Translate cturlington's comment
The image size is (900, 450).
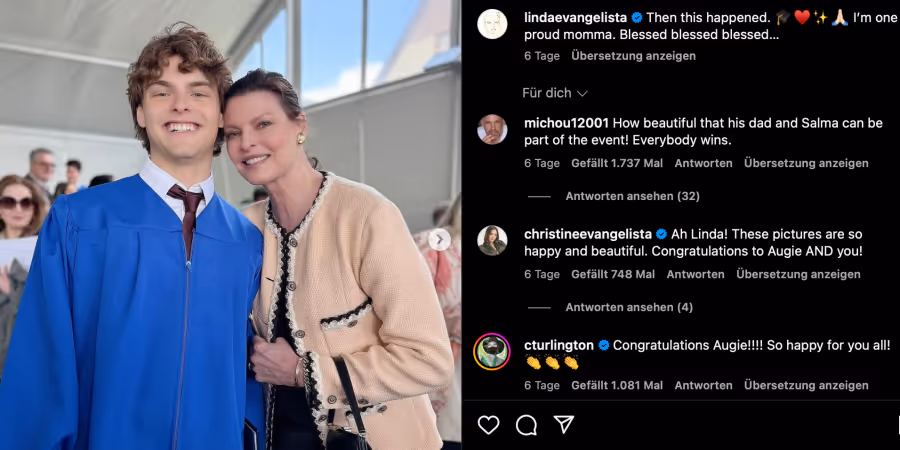[x=806, y=386]
